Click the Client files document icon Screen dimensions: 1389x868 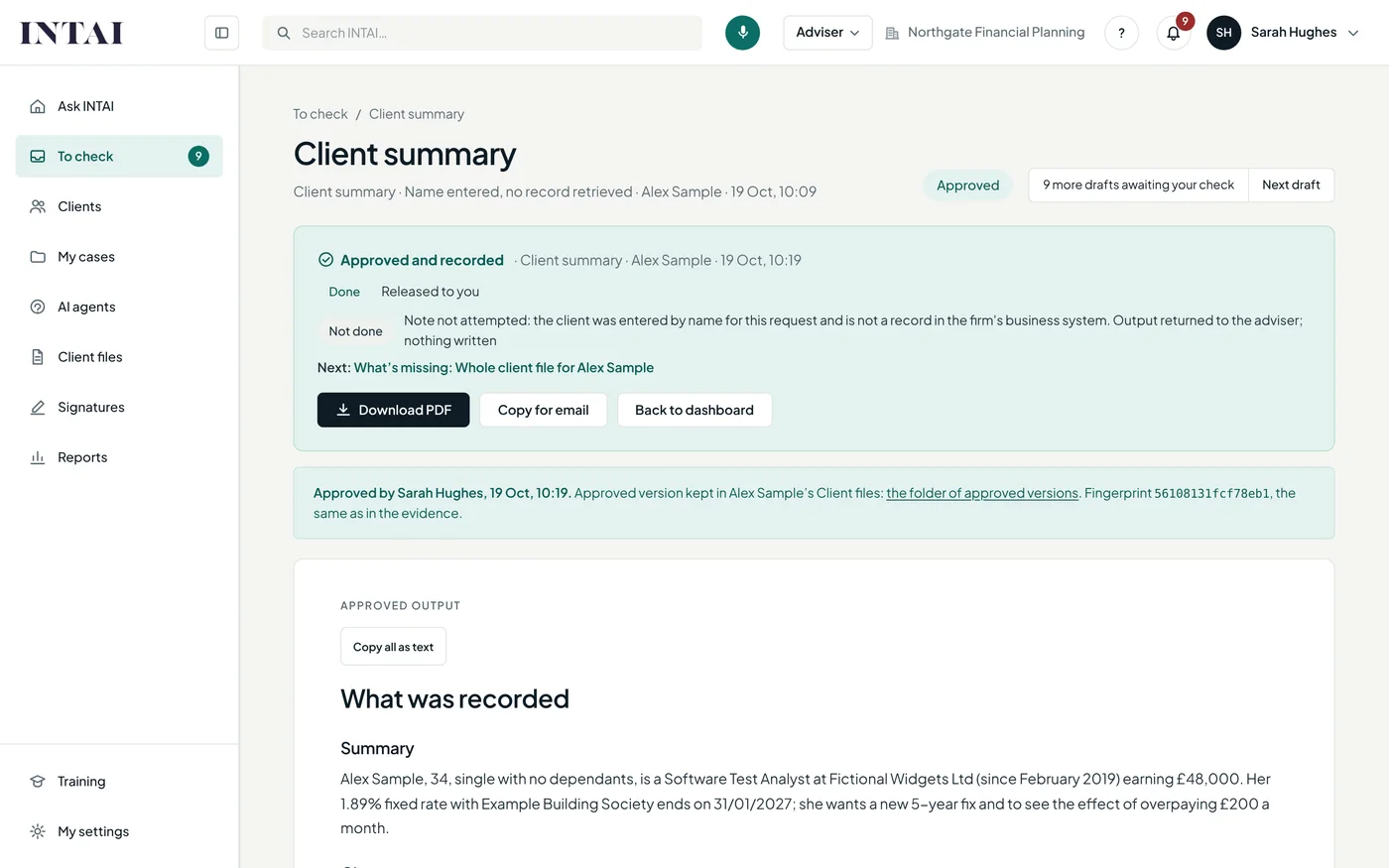(x=38, y=357)
